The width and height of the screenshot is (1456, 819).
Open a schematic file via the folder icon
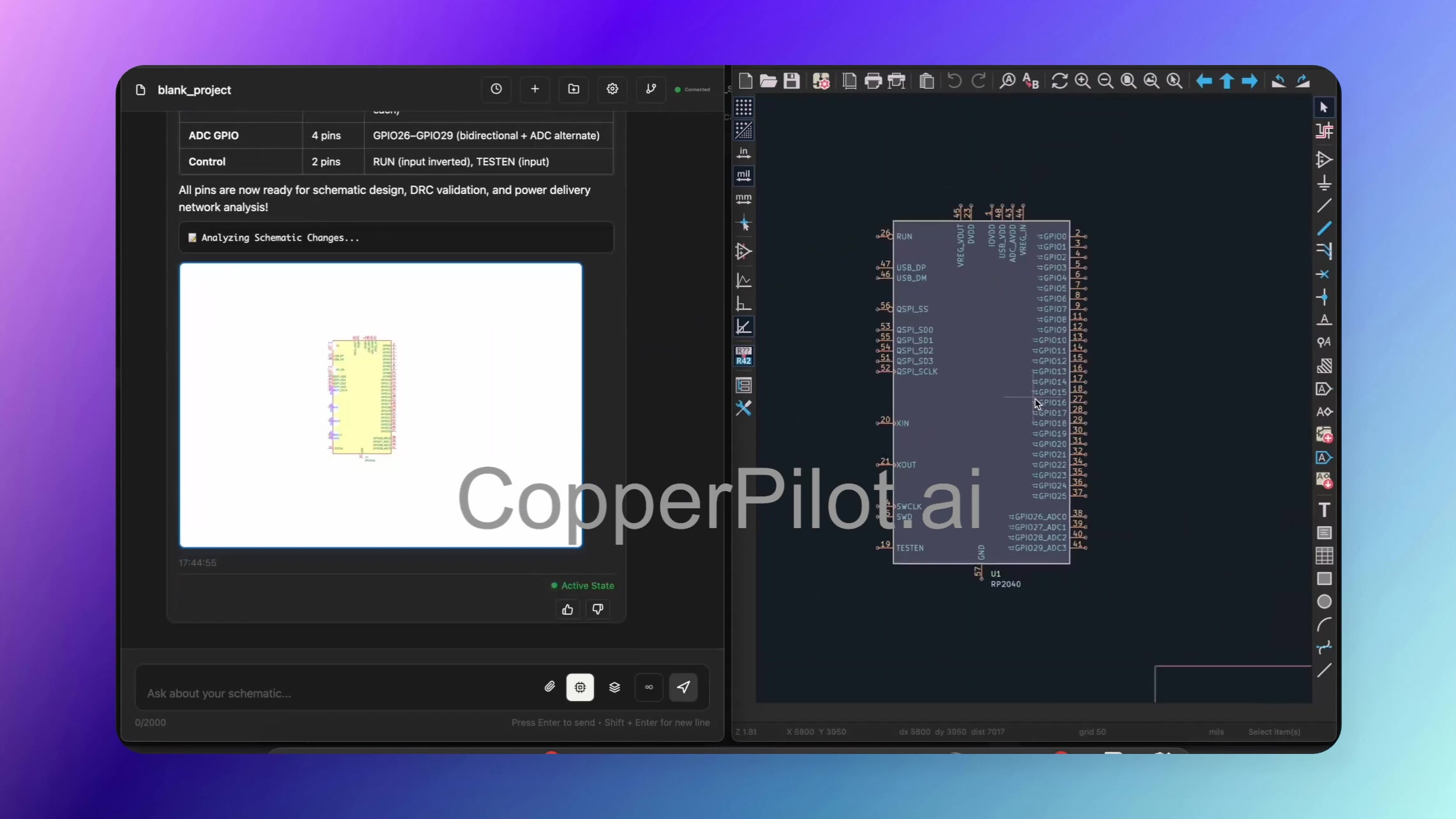point(768,81)
